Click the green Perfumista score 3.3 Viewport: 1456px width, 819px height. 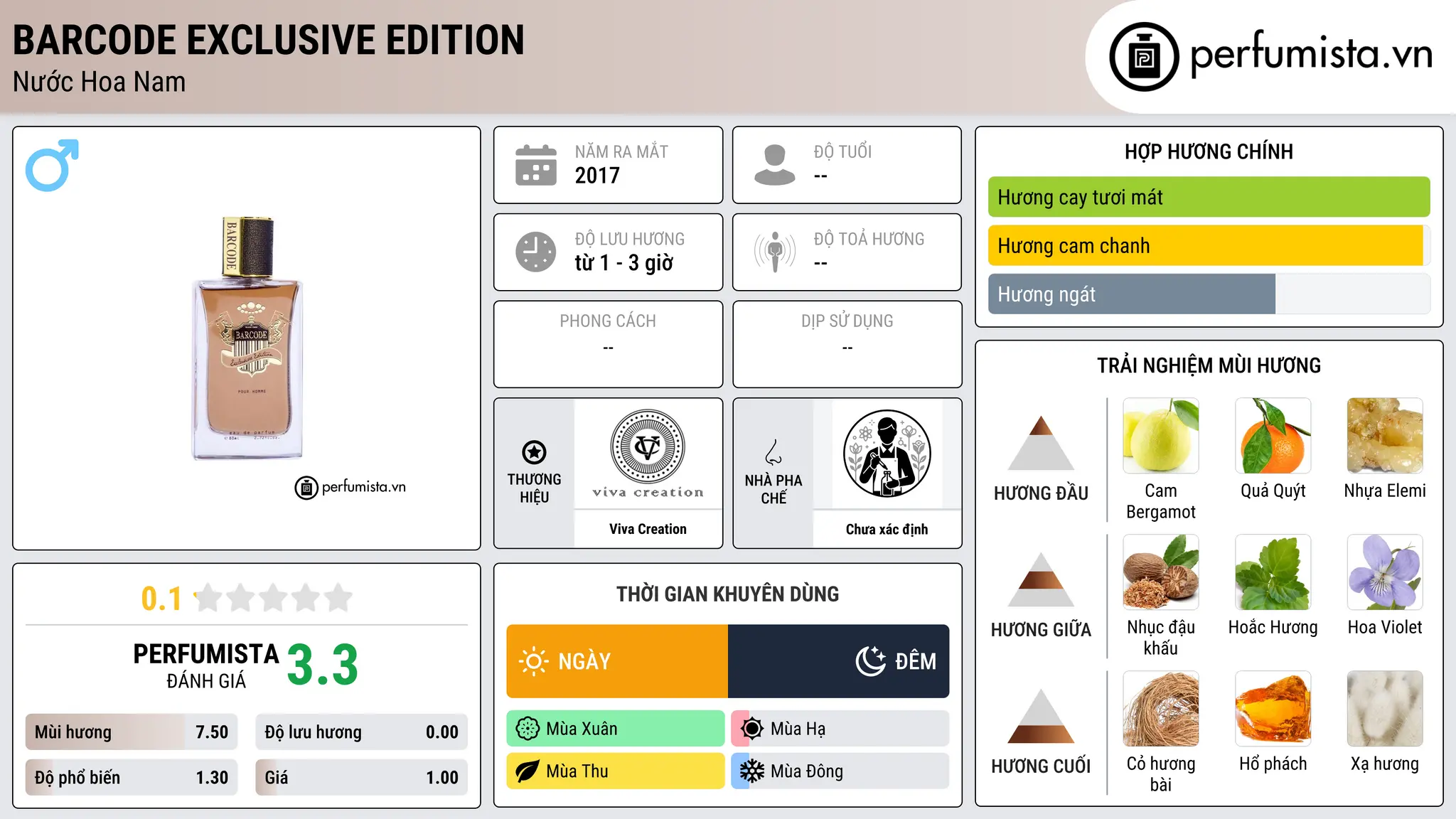pos(323,665)
